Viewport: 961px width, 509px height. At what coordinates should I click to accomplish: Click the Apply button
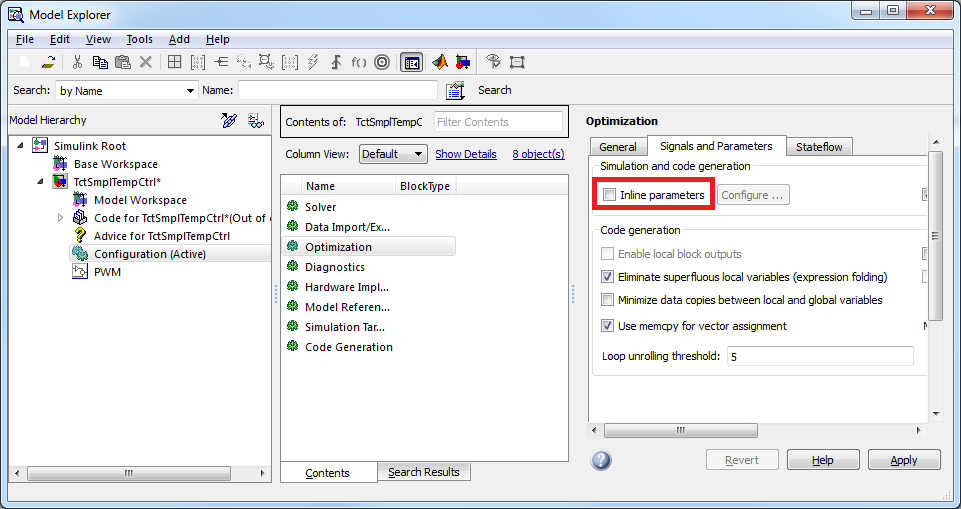click(x=904, y=460)
